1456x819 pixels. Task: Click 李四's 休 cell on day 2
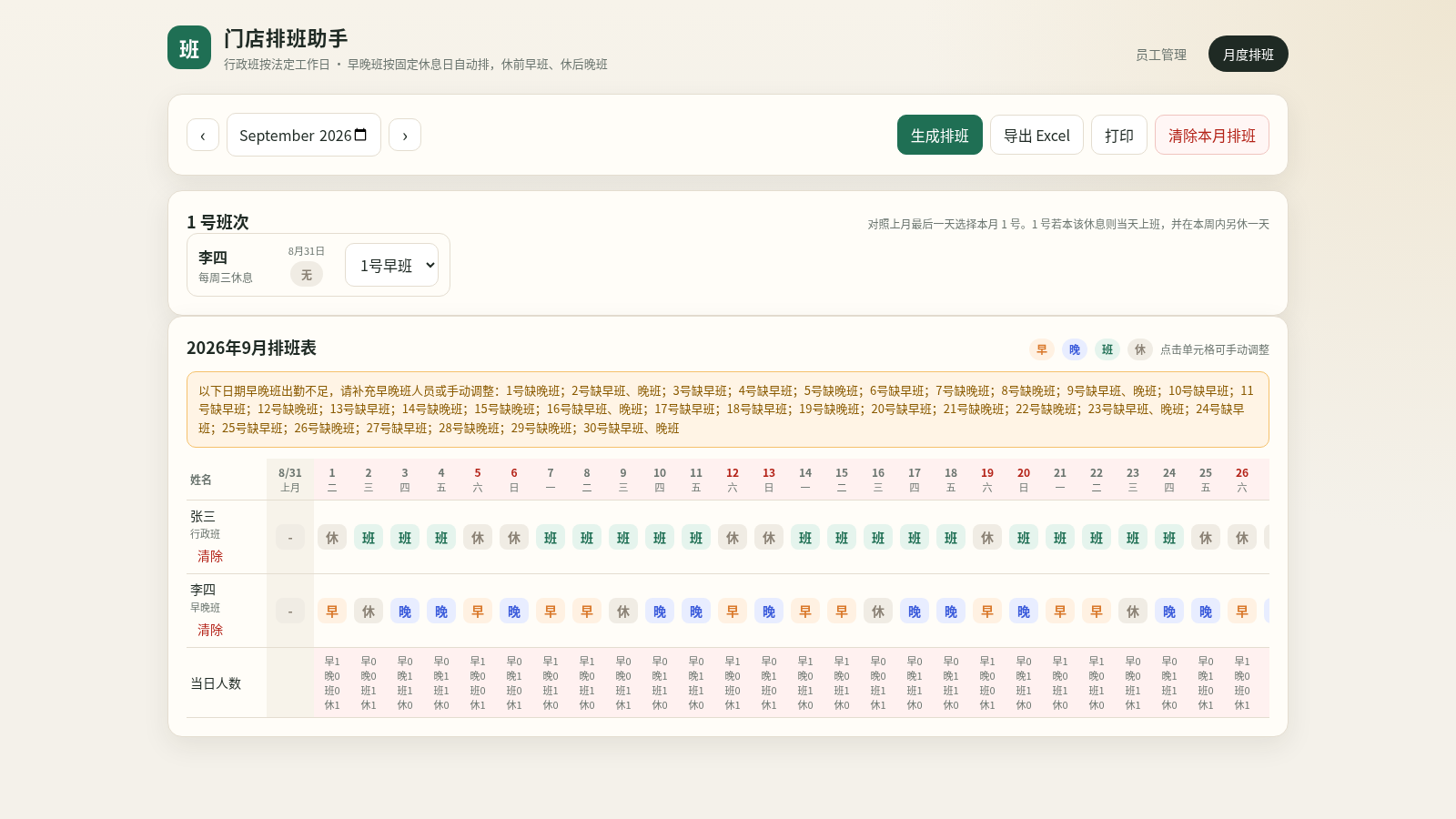pos(369,611)
